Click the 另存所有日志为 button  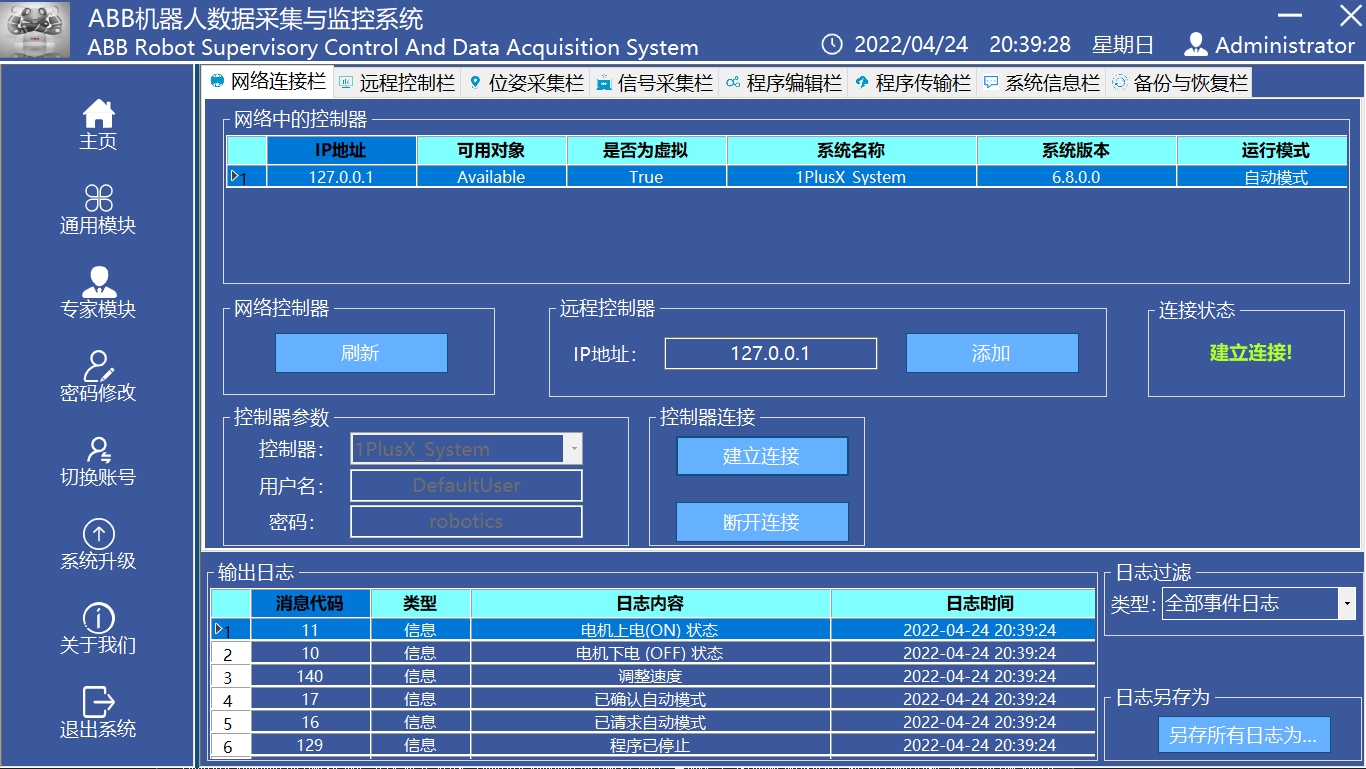pos(1244,735)
